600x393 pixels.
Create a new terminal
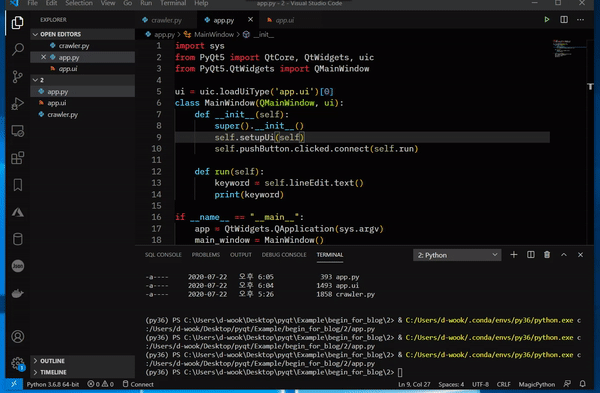point(514,255)
